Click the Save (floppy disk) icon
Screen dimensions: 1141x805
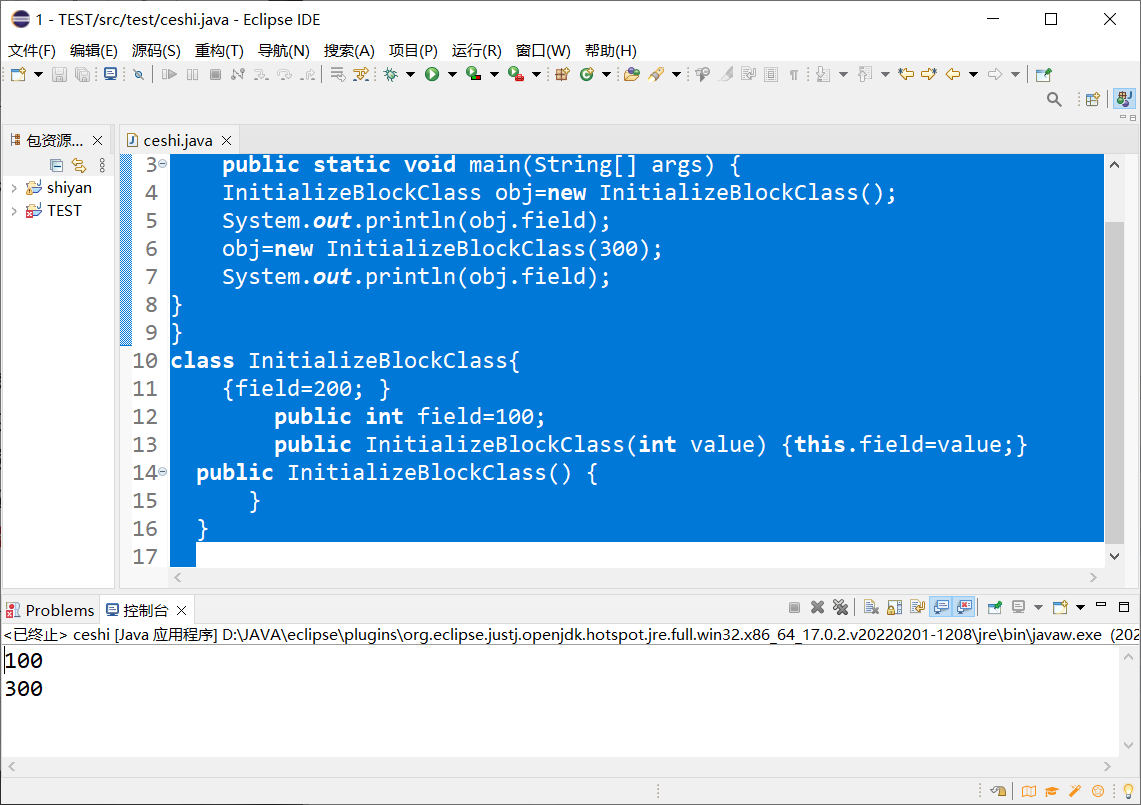coord(60,74)
